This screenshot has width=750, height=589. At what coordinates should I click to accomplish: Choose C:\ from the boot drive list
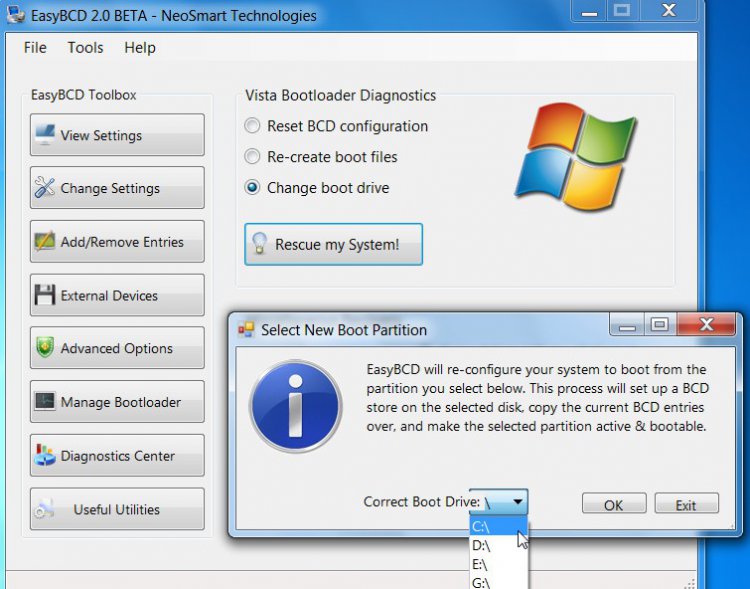(499, 526)
